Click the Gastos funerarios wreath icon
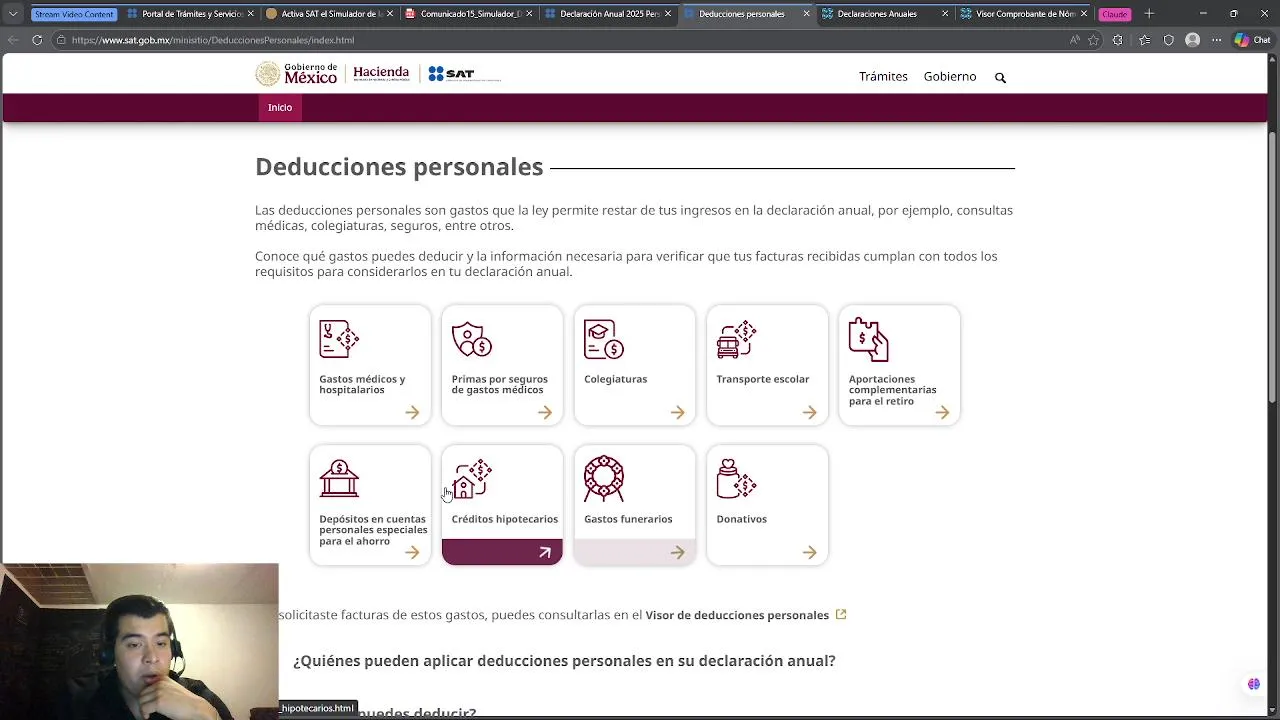 pyautogui.click(x=604, y=479)
